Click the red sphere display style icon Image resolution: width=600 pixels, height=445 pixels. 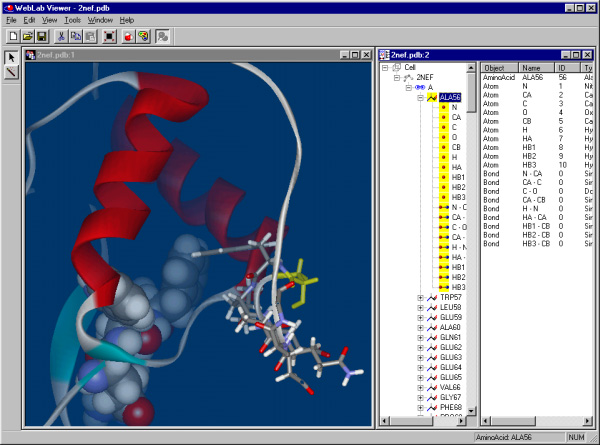tap(128, 36)
